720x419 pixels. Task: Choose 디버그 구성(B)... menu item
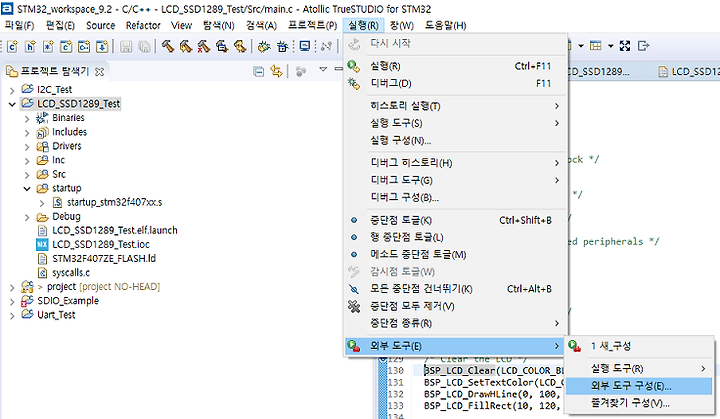pyautogui.click(x=456, y=198)
